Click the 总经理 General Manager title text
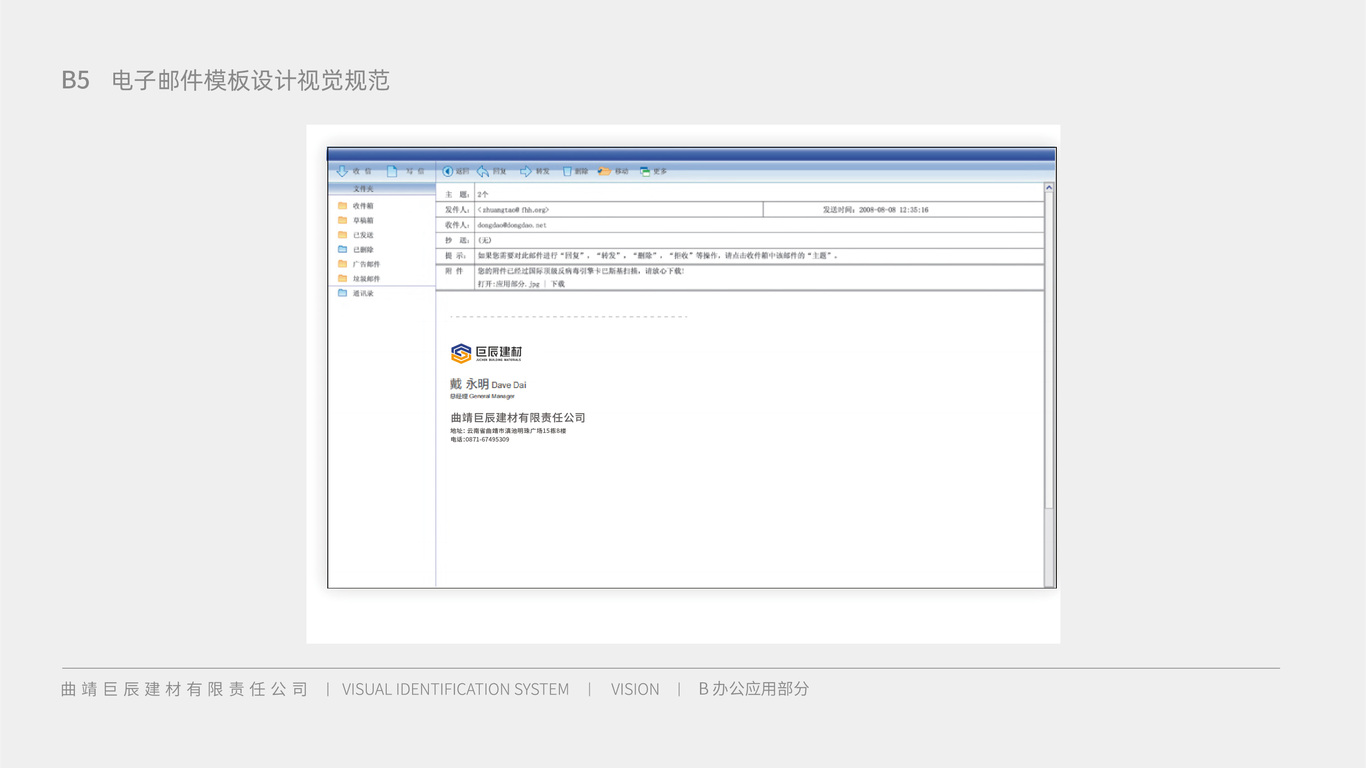The image size is (1366, 768). point(483,396)
